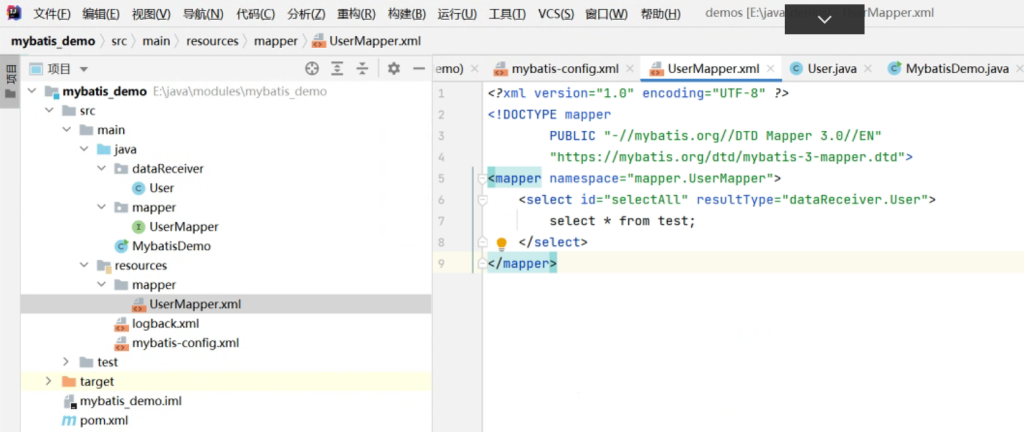Viewport: 1024px width, 432px height.
Task: Click the Expand All icon in project panel
Action: 337,69
